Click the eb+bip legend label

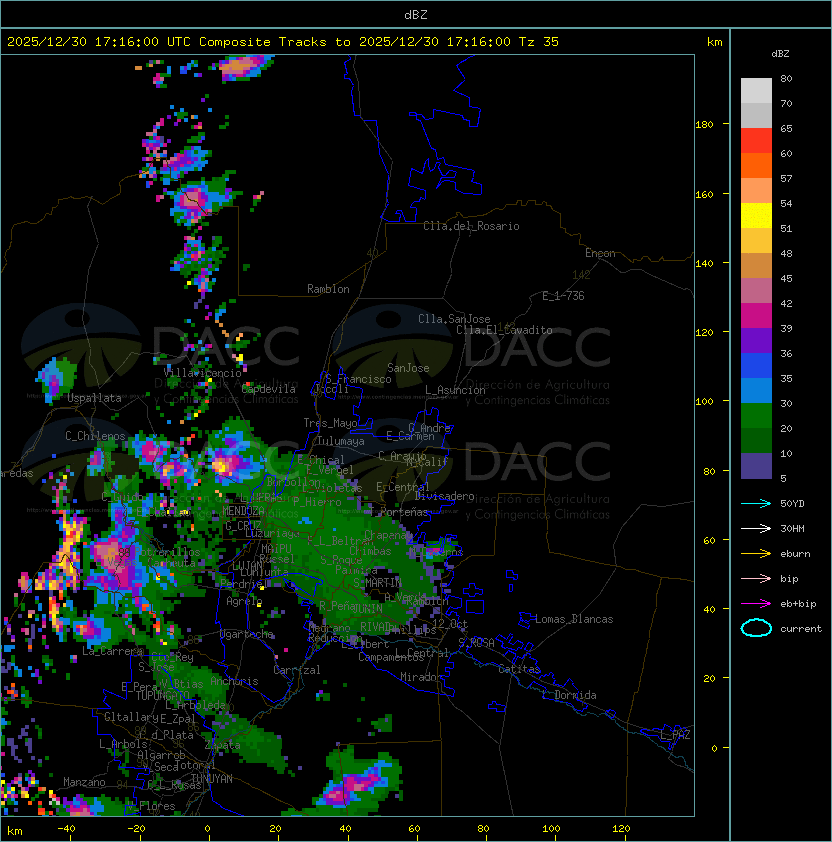point(798,604)
